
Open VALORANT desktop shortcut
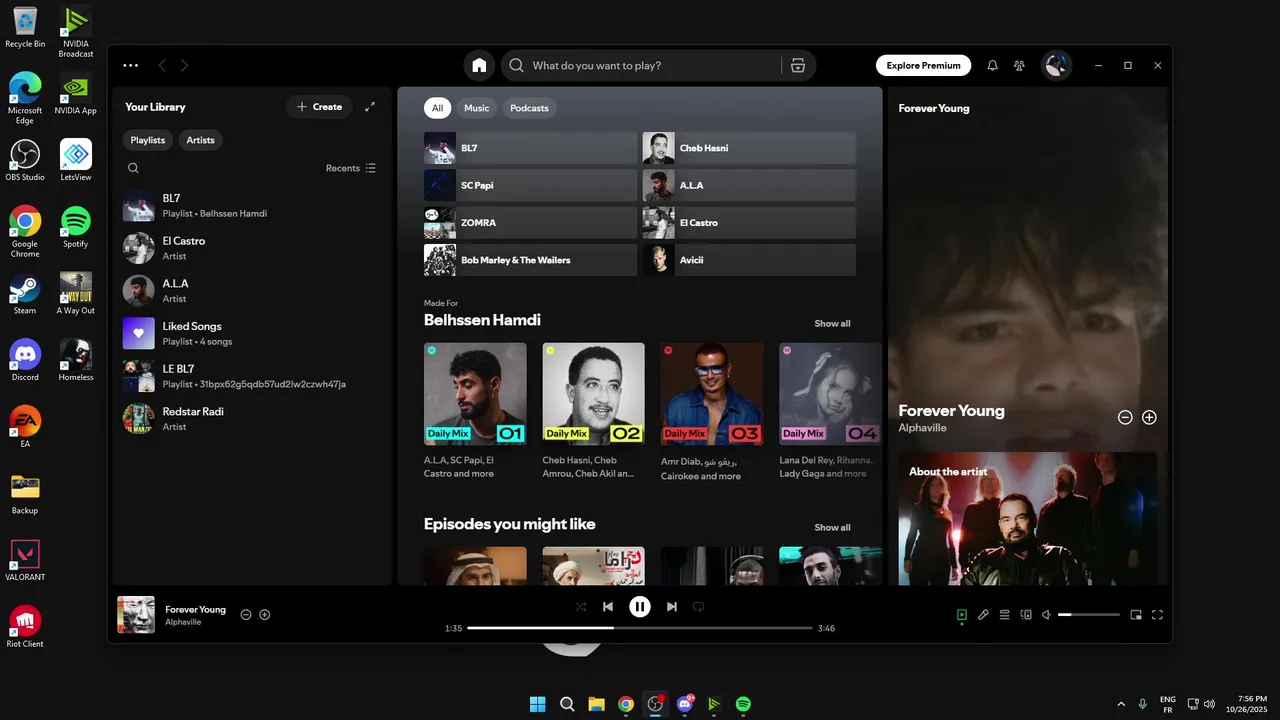25,560
